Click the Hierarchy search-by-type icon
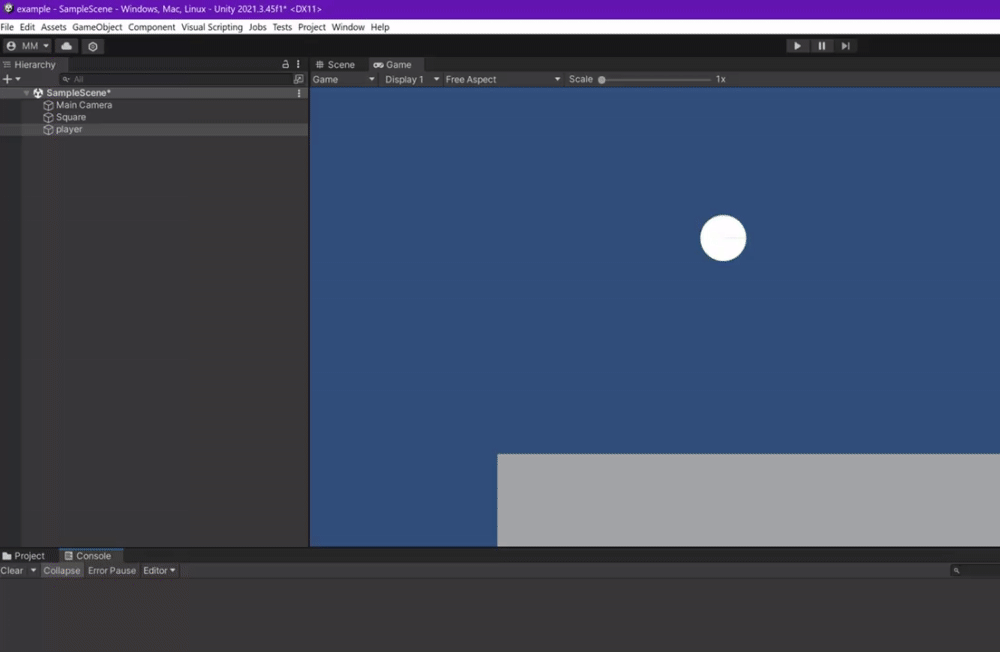1000x652 pixels. [x=298, y=79]
